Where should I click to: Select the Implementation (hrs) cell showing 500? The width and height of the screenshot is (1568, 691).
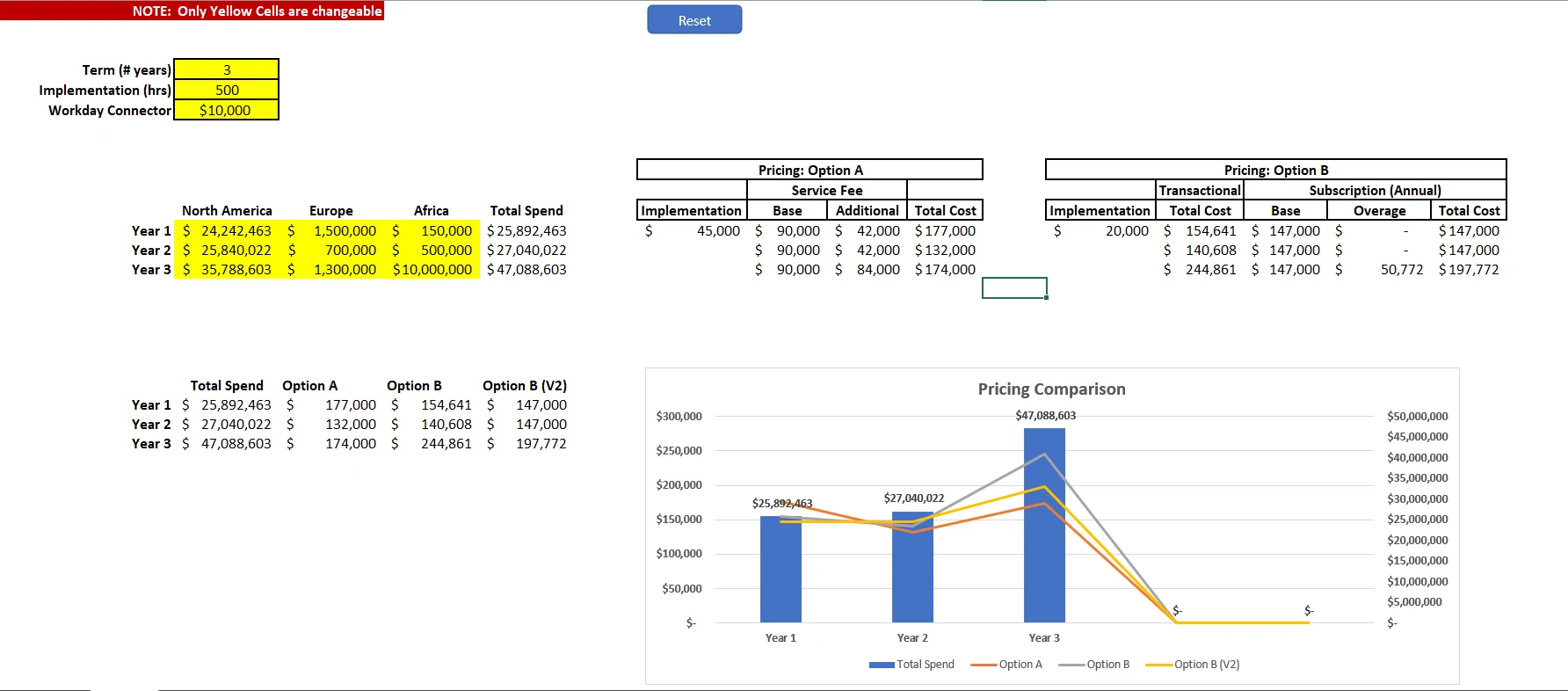pyautogui.click(x=227, y=90)
